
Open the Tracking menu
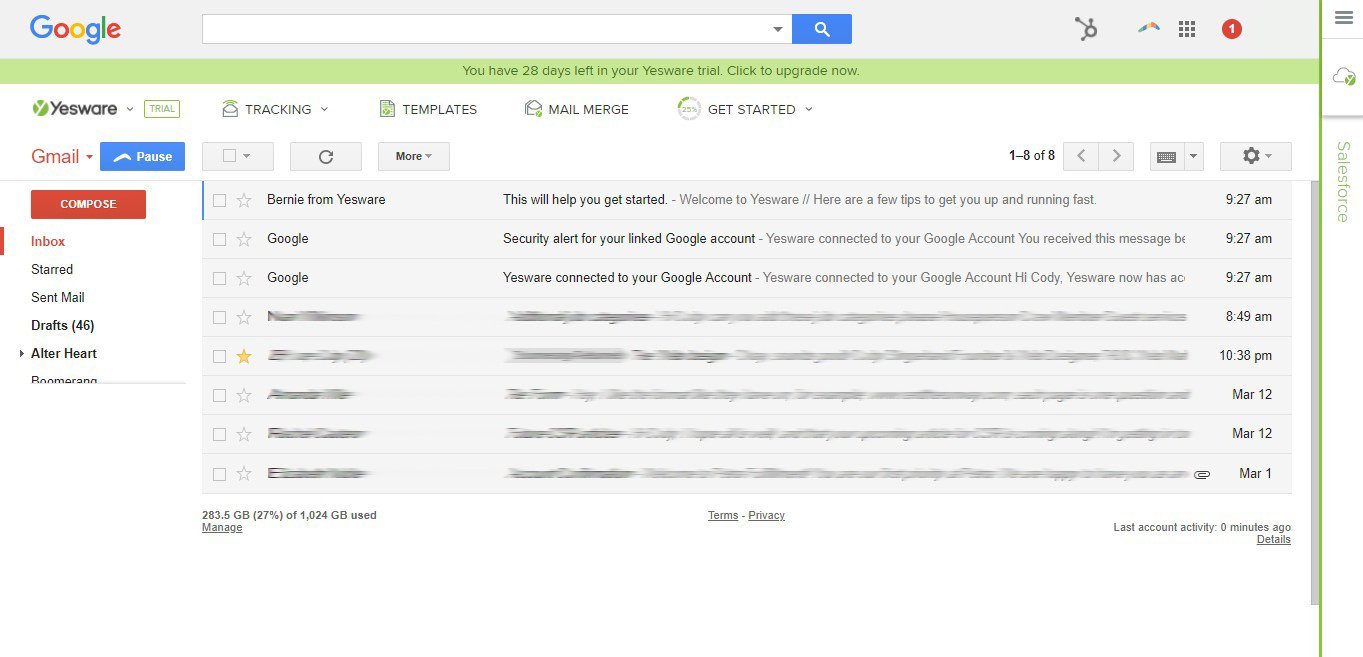[276, 109]
